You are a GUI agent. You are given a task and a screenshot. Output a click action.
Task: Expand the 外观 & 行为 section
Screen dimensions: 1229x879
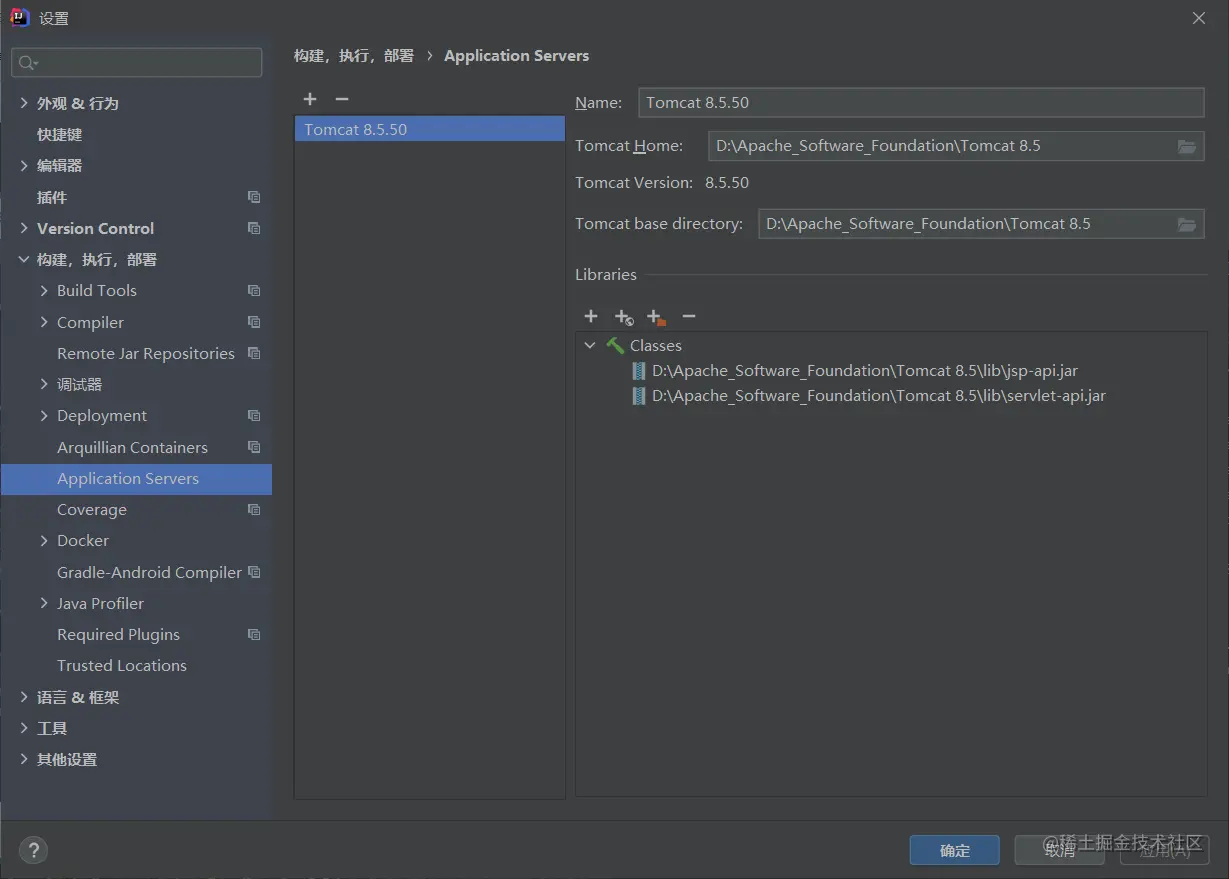click(24, 103)
